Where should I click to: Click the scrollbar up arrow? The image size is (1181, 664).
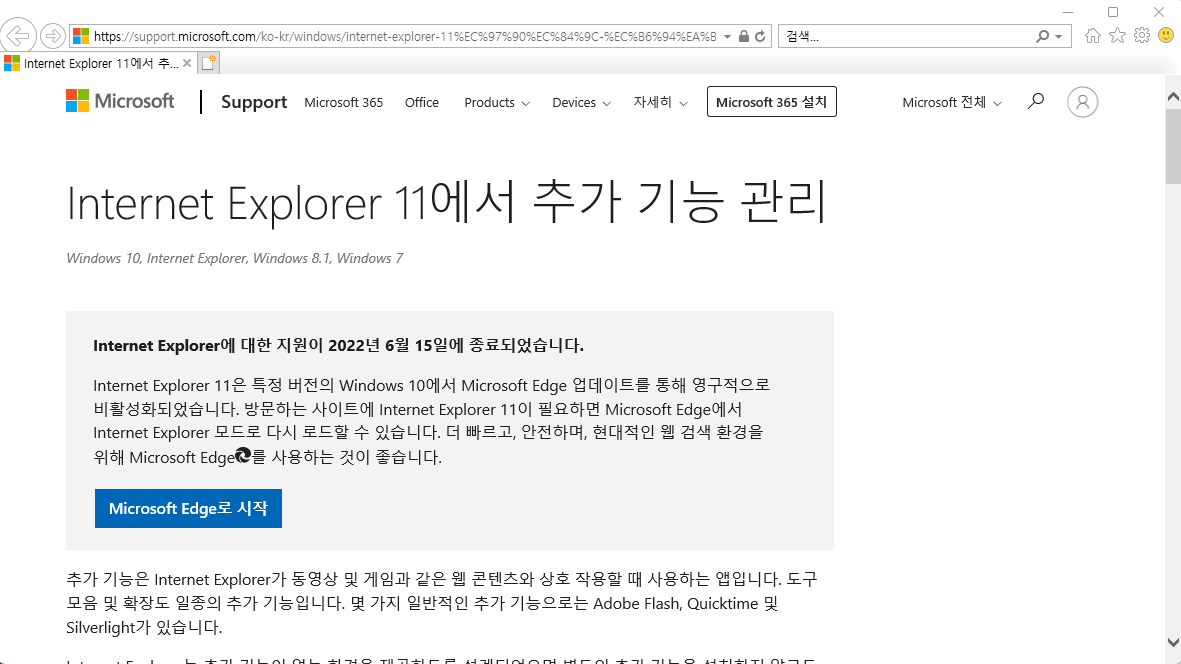coord(1173,97)
